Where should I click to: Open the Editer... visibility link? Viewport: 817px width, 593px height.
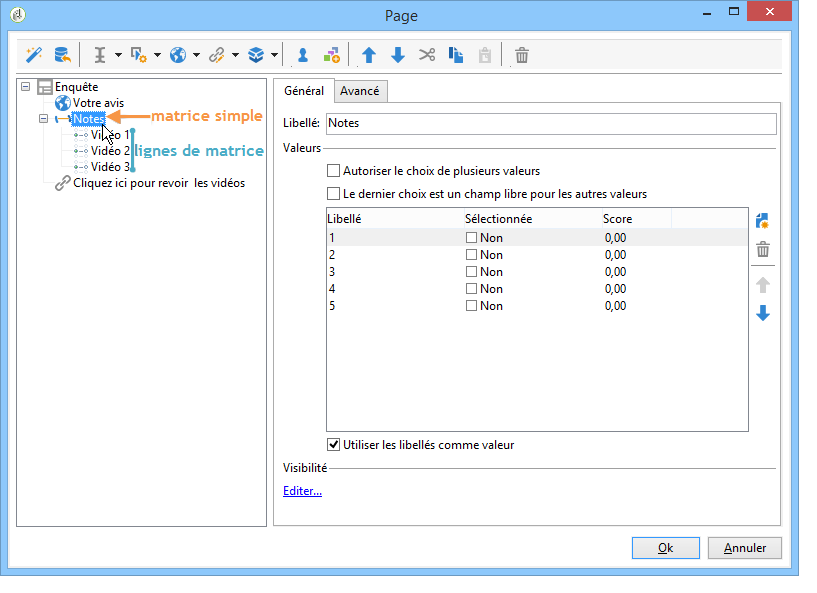[302, 491]
